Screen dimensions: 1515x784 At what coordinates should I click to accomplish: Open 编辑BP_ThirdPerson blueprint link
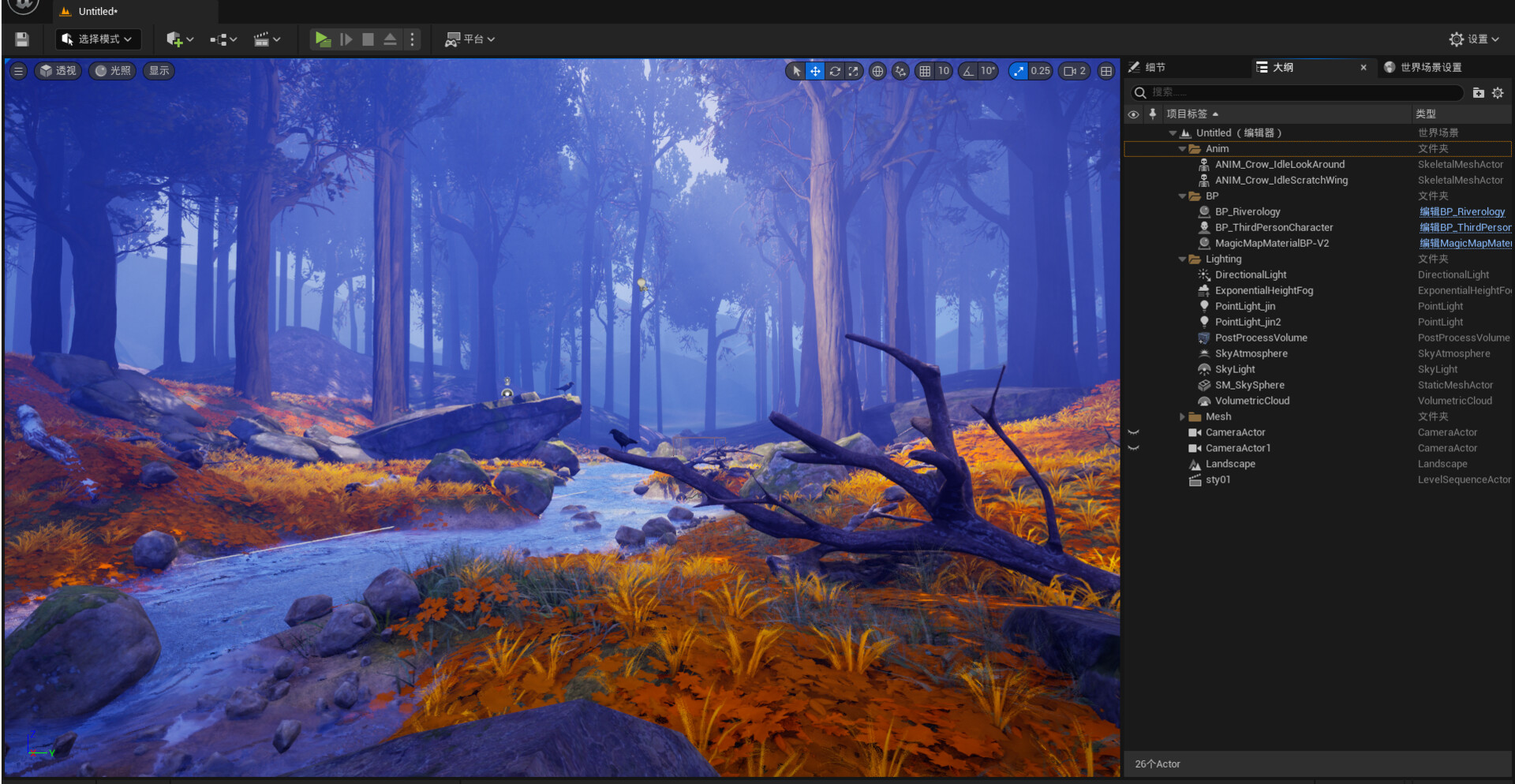point(1465,227)
